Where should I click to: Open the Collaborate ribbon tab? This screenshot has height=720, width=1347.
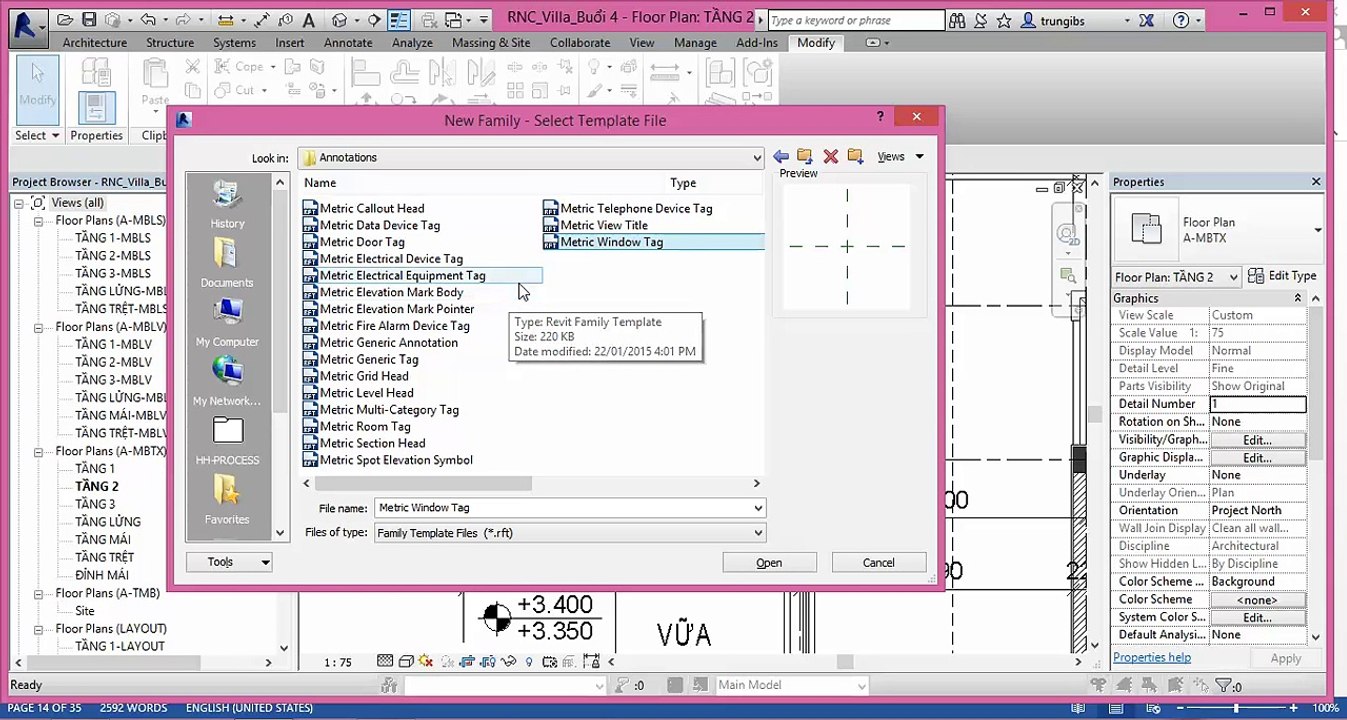point(580,43)
